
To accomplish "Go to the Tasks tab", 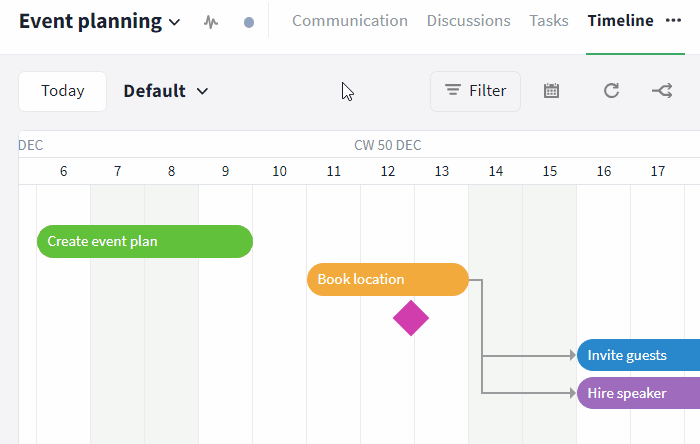I will [549, 21].
